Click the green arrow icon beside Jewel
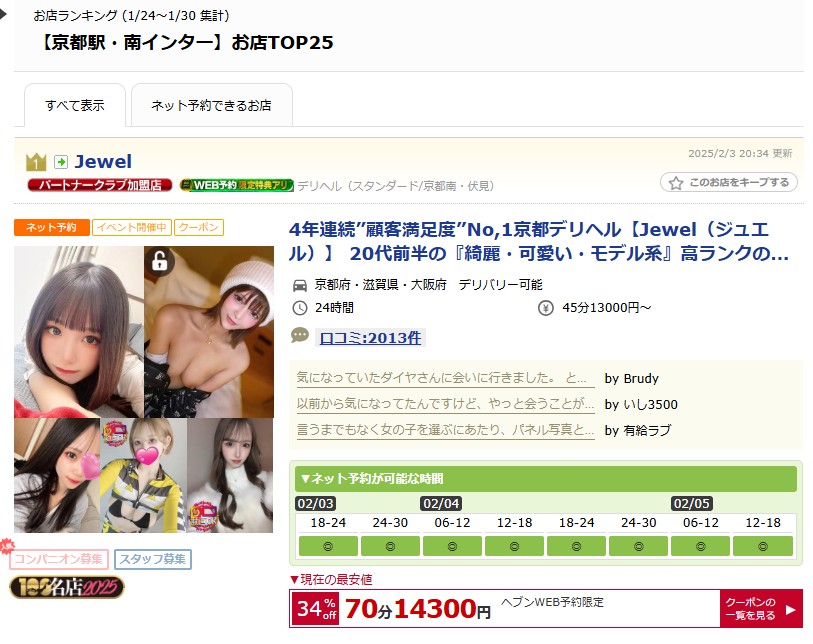This screenshot has width=813, height=644. click(x=61, y=162)
